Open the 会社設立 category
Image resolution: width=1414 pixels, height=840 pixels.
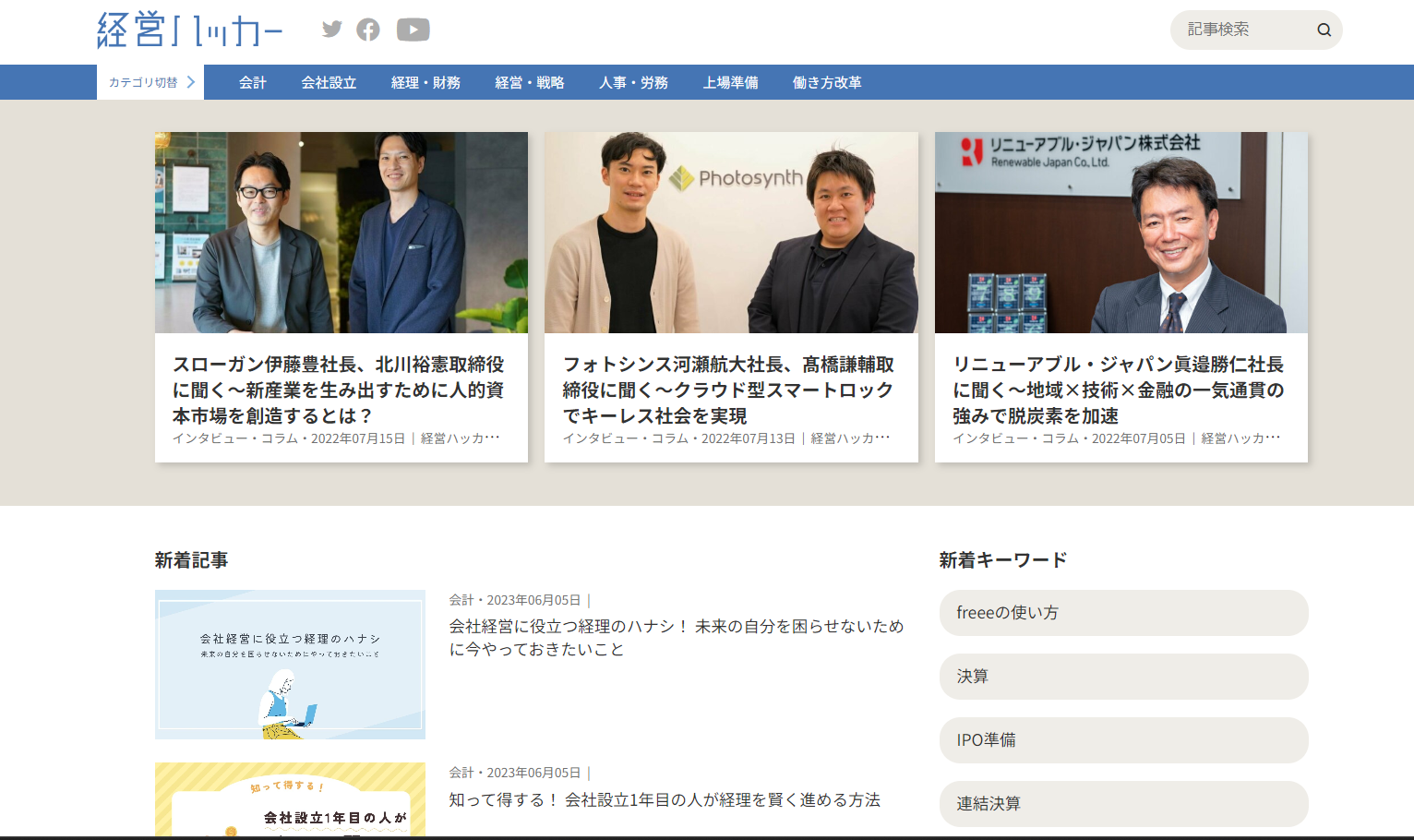coord(329,82)
